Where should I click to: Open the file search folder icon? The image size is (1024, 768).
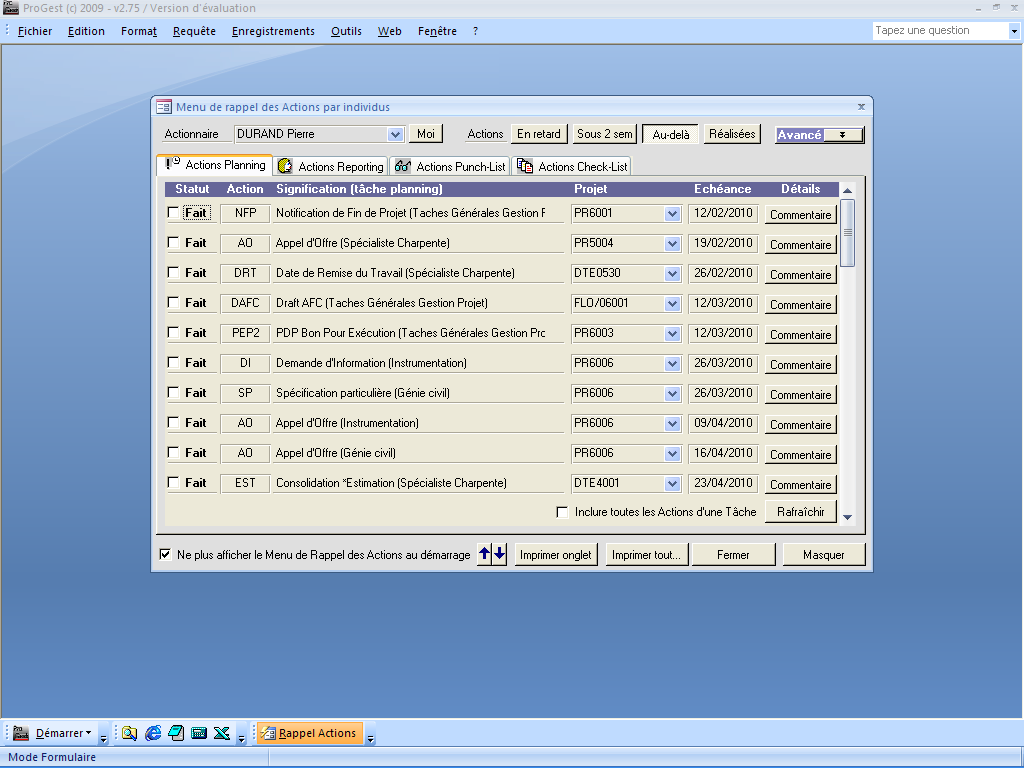129,733
